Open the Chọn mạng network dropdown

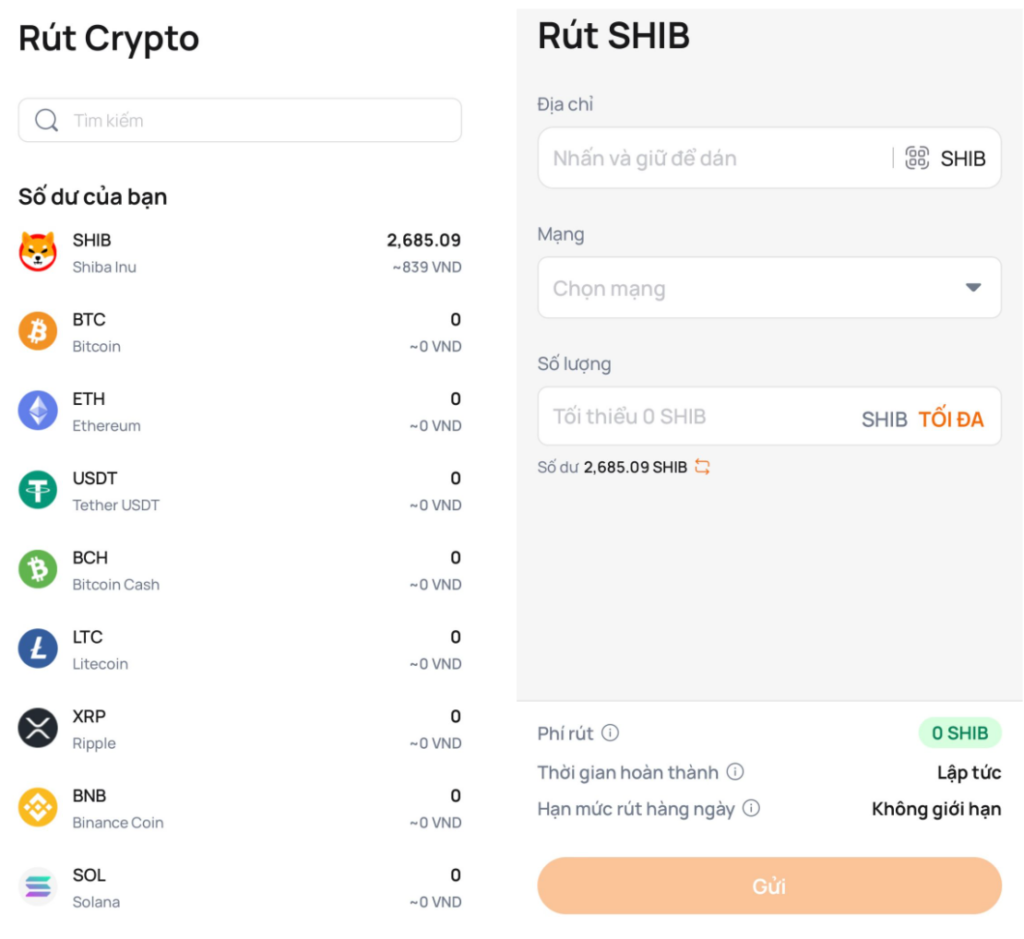(x=740, y=288)
